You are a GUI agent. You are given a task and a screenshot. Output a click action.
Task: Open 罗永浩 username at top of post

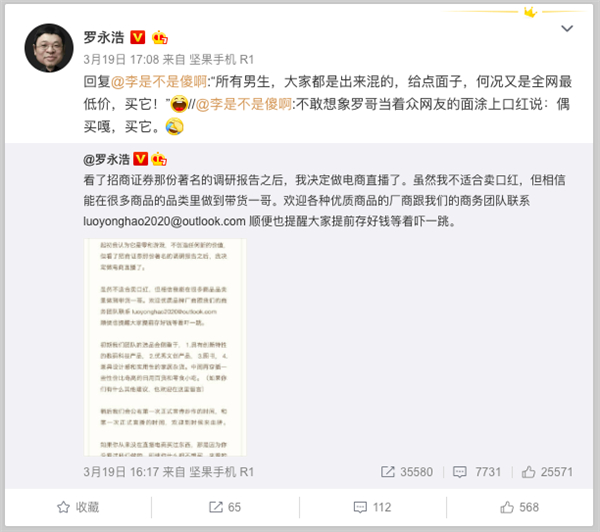(x=104, y=38)
